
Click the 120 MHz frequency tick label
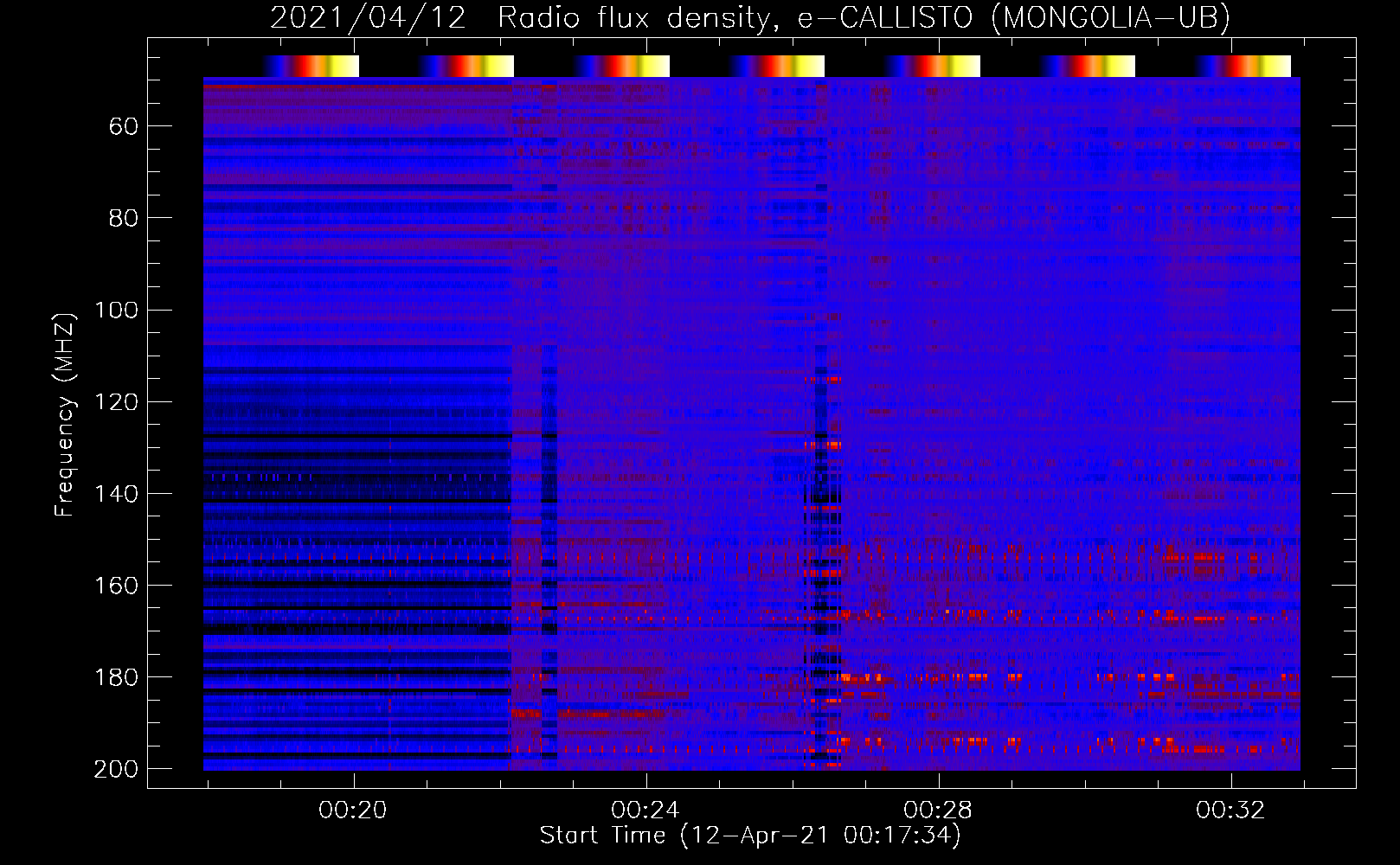pos(116,402)
